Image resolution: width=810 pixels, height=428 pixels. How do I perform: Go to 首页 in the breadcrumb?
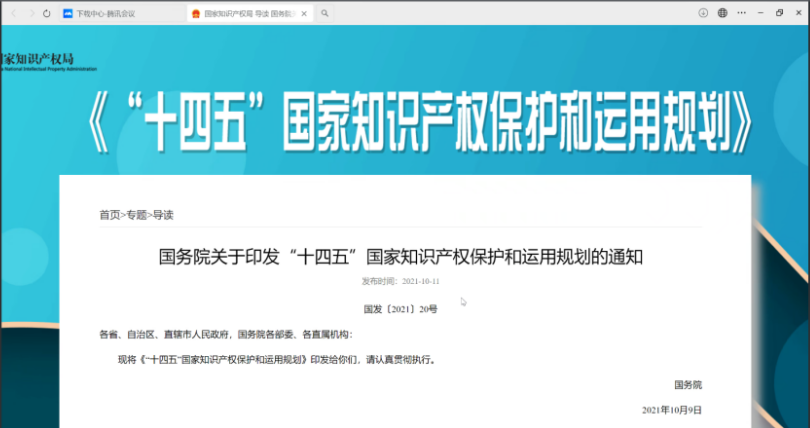tap(109, 215)
